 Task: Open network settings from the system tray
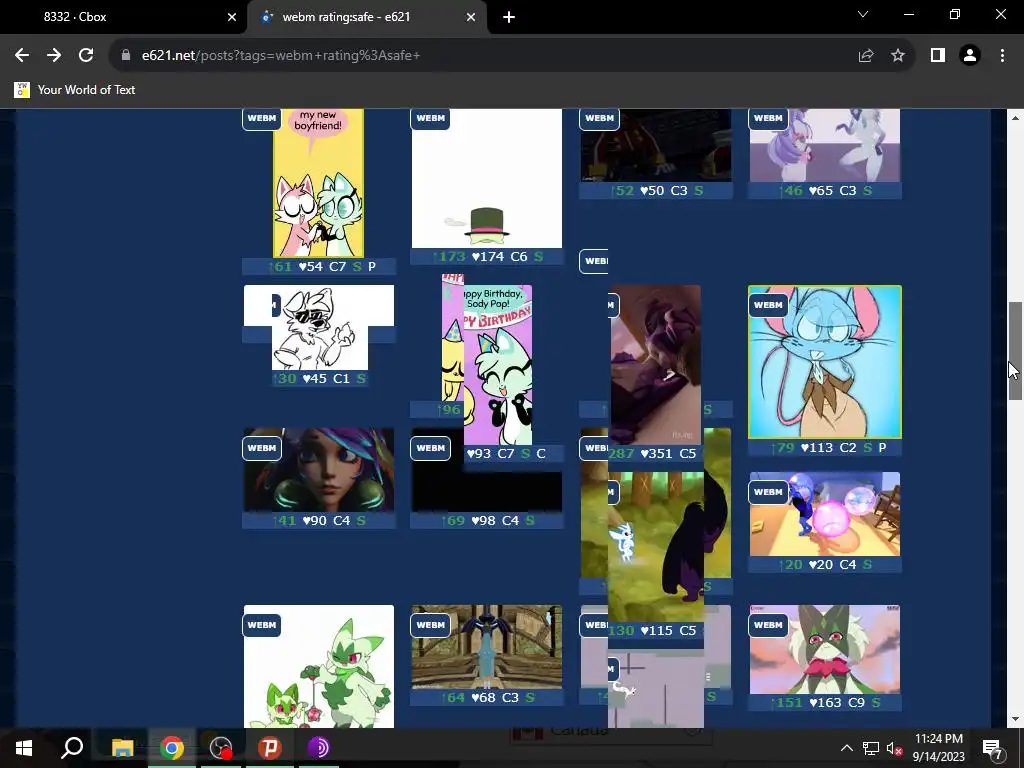871,748
